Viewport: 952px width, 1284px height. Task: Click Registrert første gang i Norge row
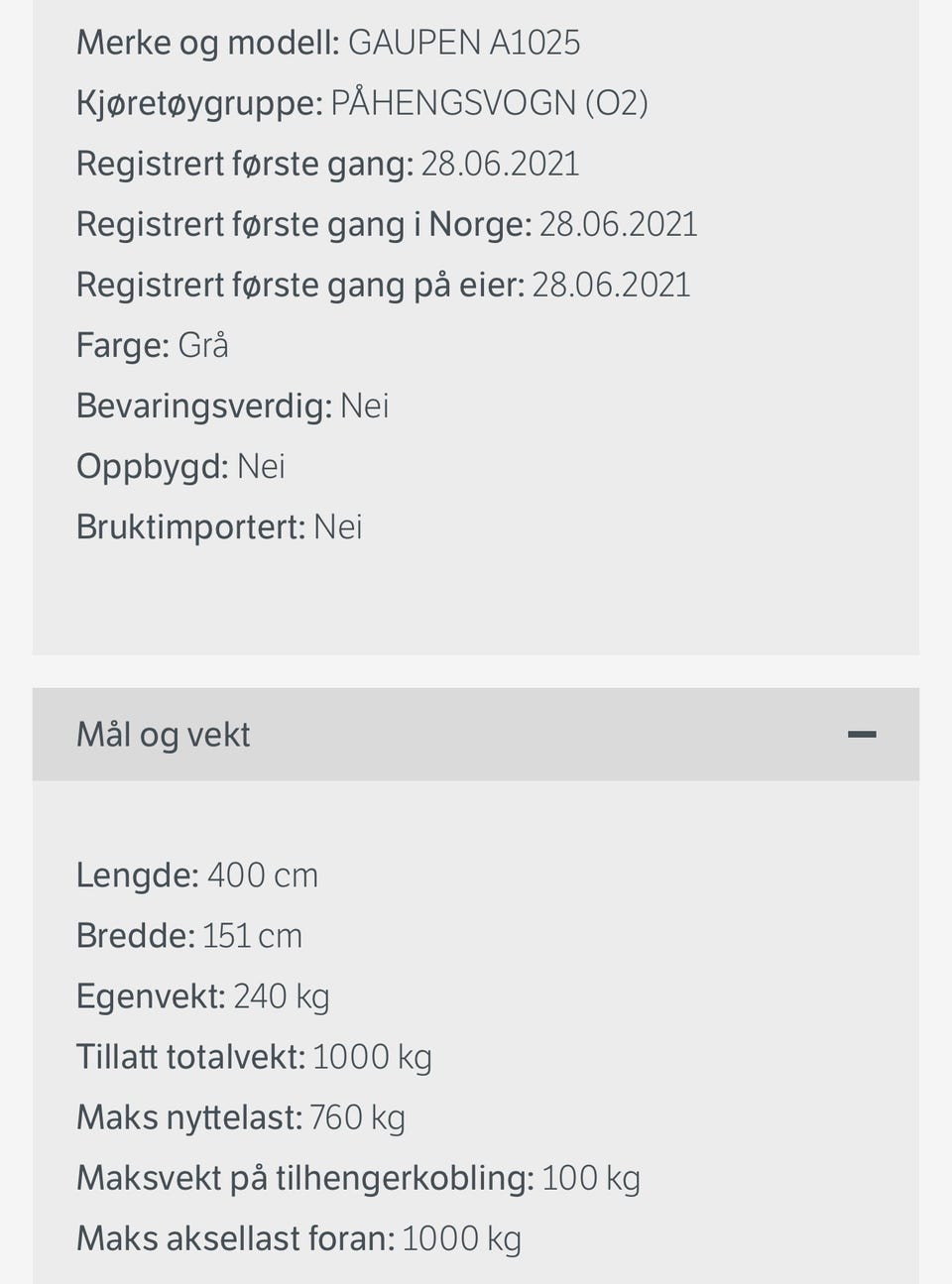click(387, 224)
